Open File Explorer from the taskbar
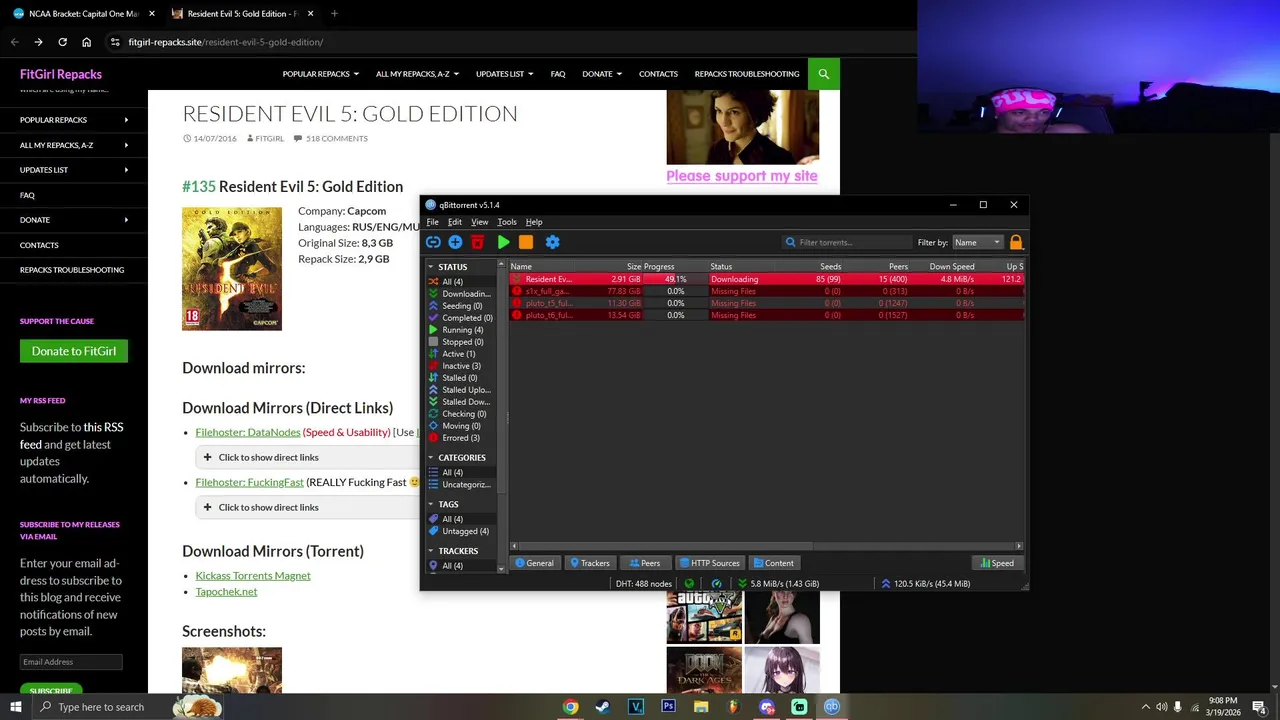This screenshot has width=1280, height=720. click(x=701, y=707)
